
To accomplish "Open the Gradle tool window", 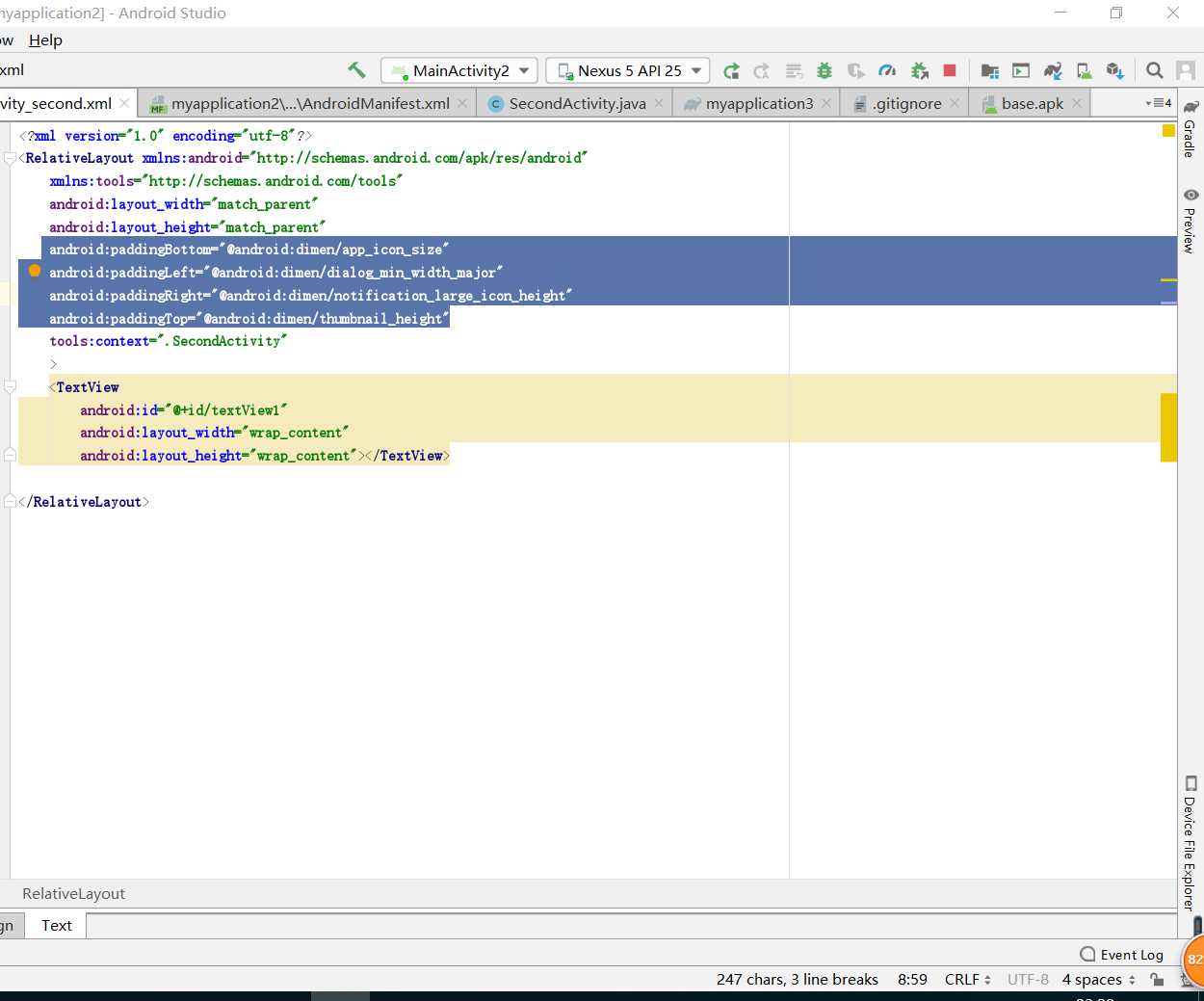I will (x=1191, y=127).
